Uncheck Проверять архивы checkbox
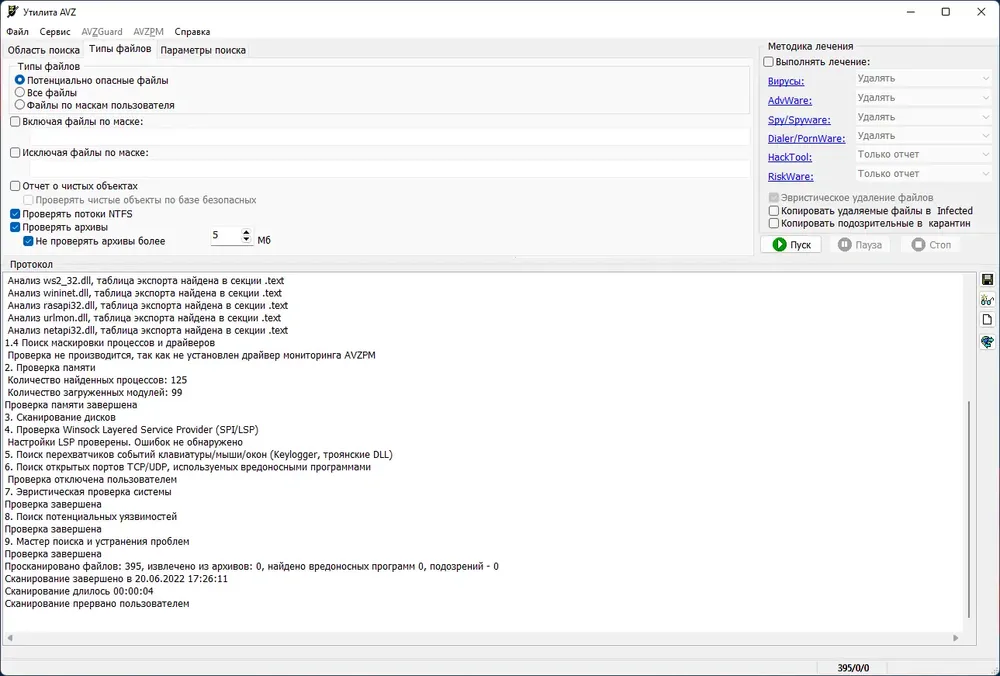The image size is (1000, 676). (x=15, y=227)
